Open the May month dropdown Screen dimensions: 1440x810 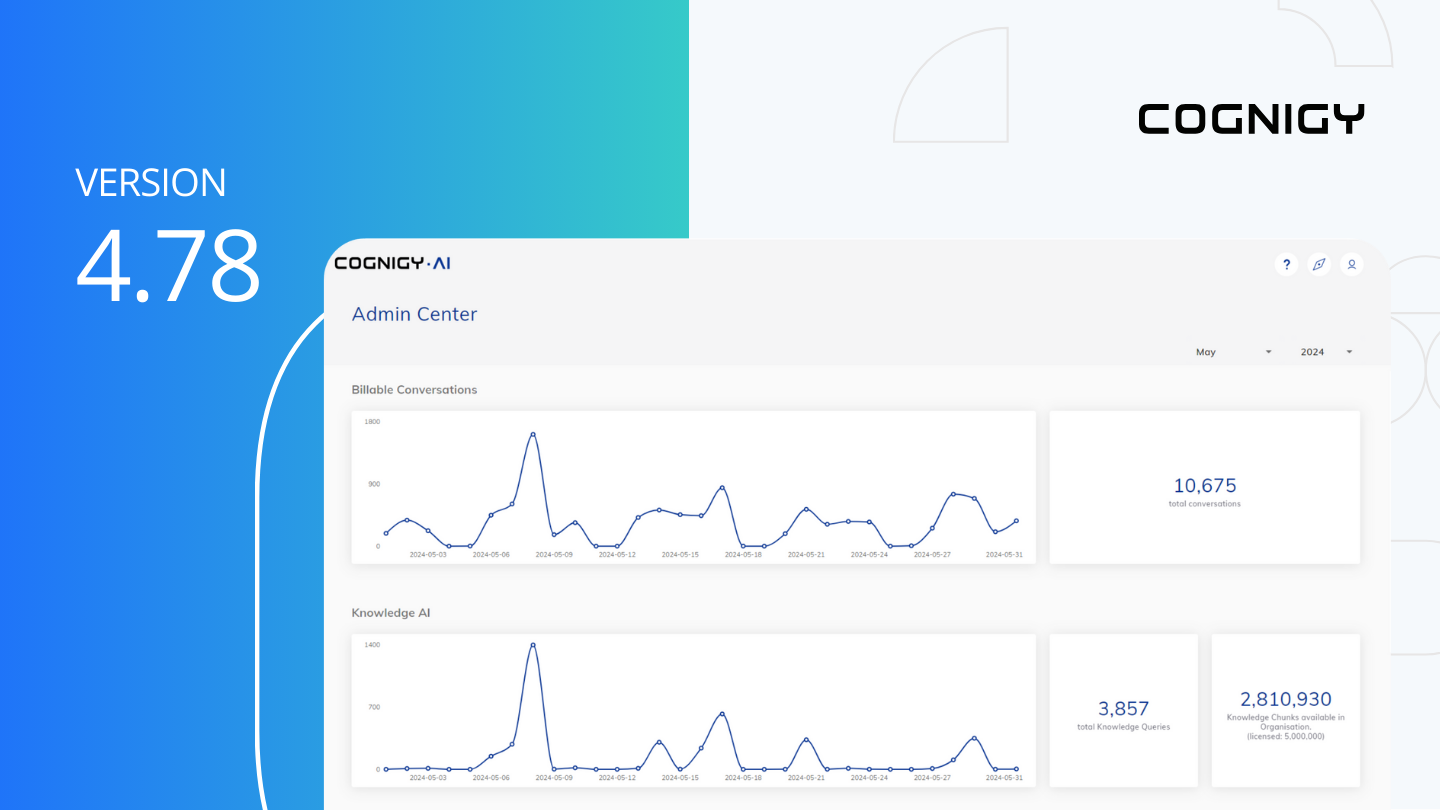pos(1206,352)
